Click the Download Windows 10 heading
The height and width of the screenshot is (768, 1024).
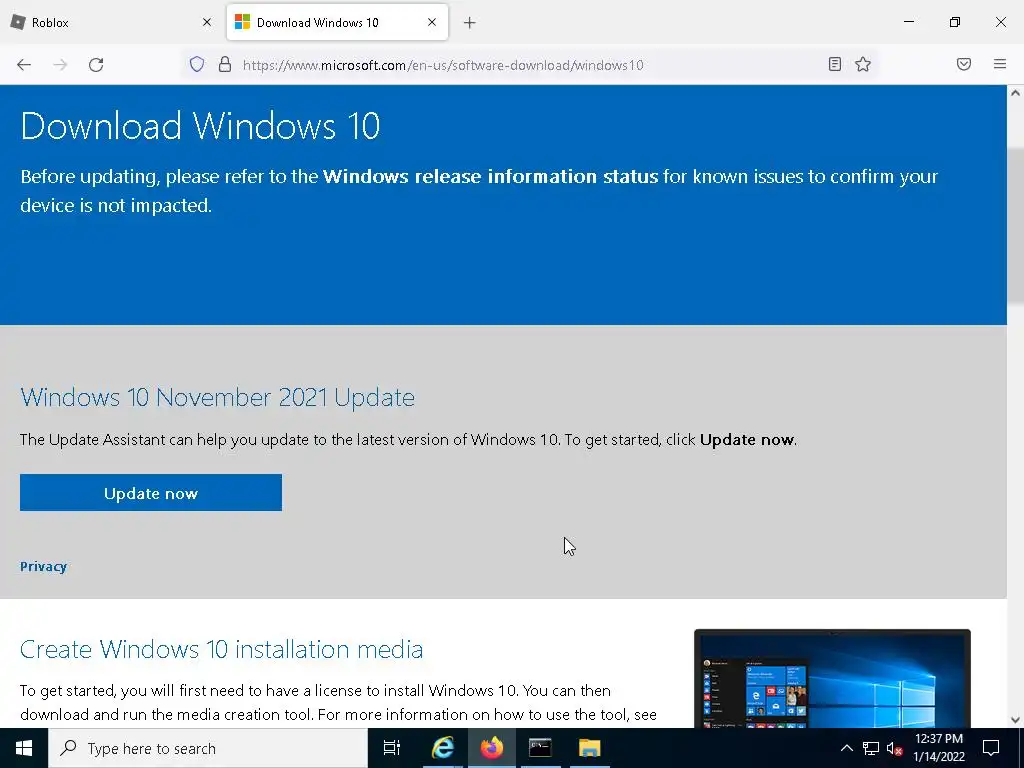[x=200, y=126]
